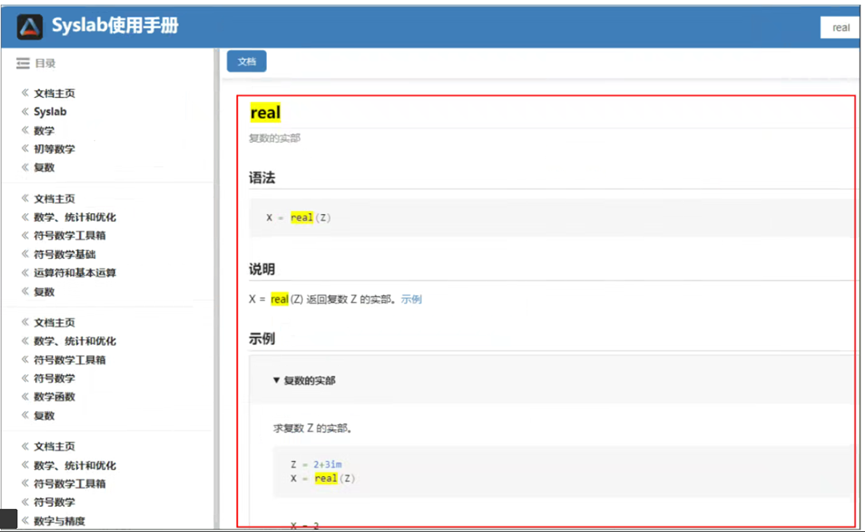The height and width of the screenshot is (532, 865).
Task: Open the Syslab entry in the sidebar
Action: 50,111
